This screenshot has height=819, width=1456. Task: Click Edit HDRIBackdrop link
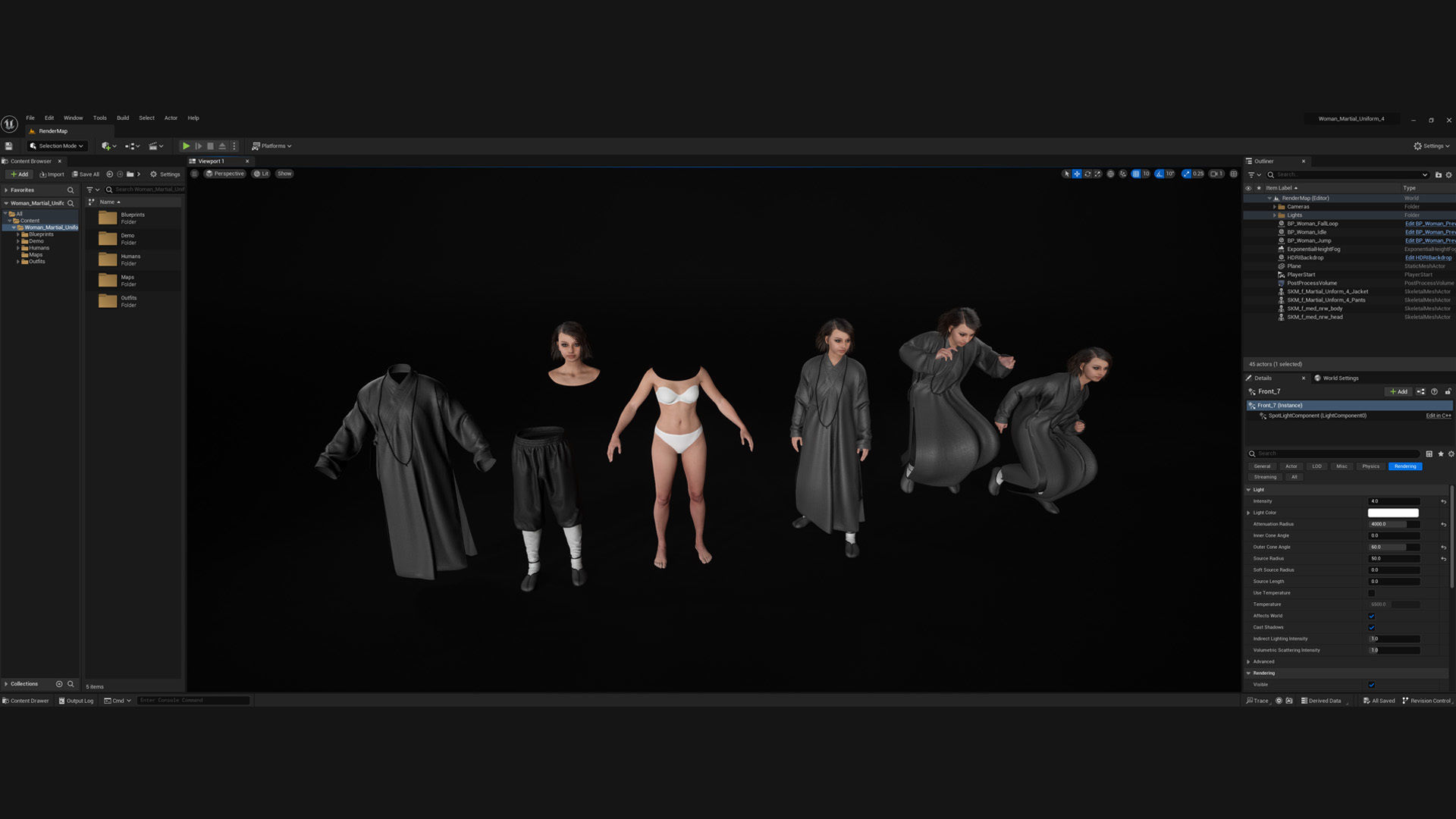1428,257
